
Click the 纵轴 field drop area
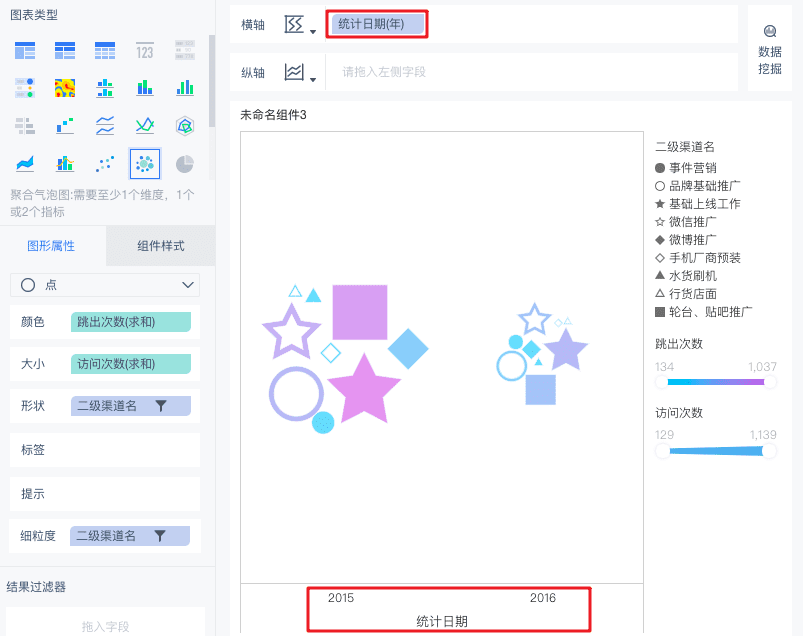[x=532, y=72]
